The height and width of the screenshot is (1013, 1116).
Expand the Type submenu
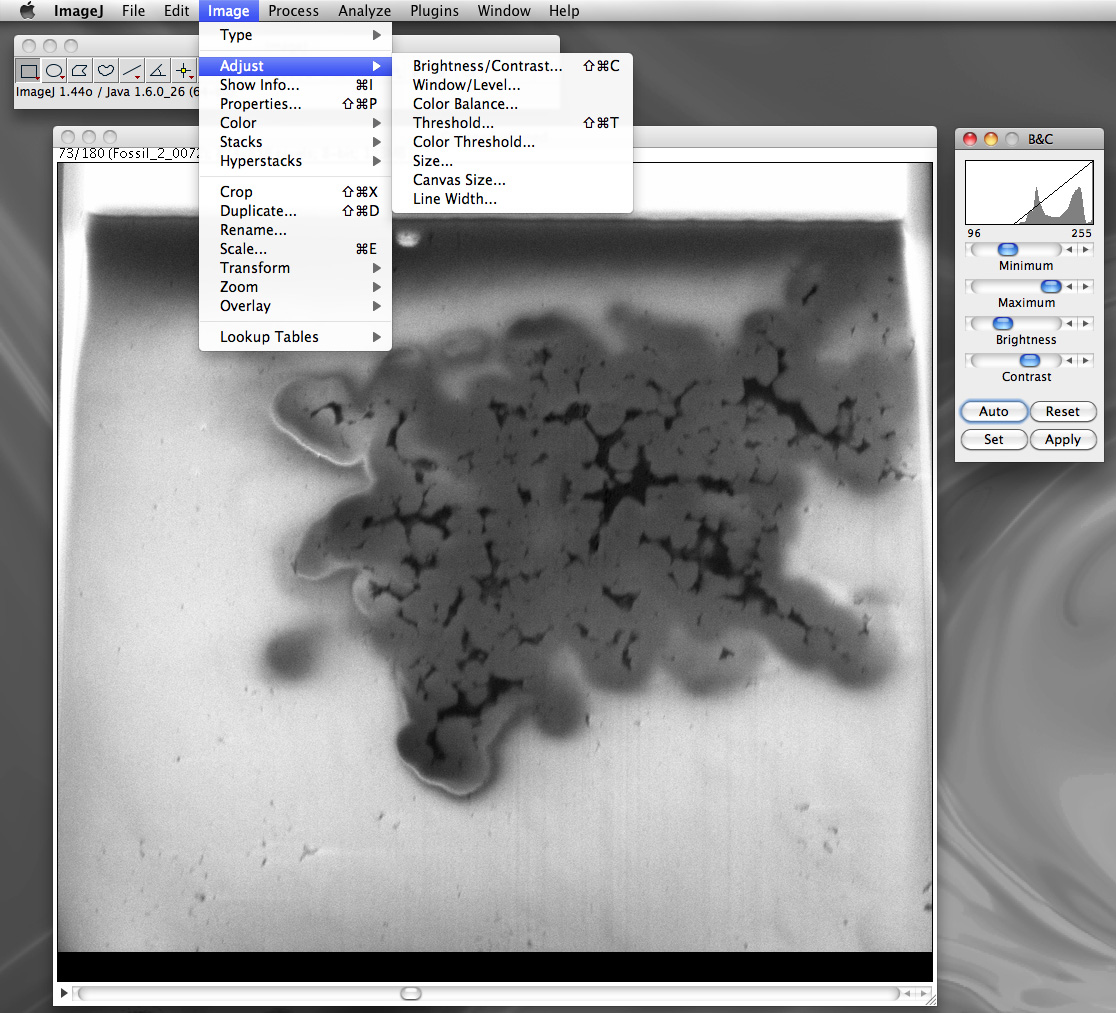pos(295,35)
